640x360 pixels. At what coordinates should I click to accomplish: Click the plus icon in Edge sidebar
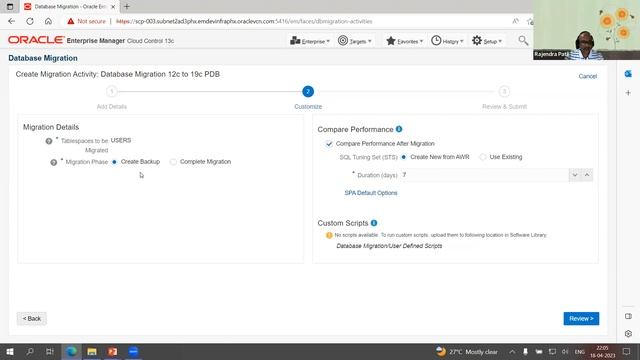point(628,93)
